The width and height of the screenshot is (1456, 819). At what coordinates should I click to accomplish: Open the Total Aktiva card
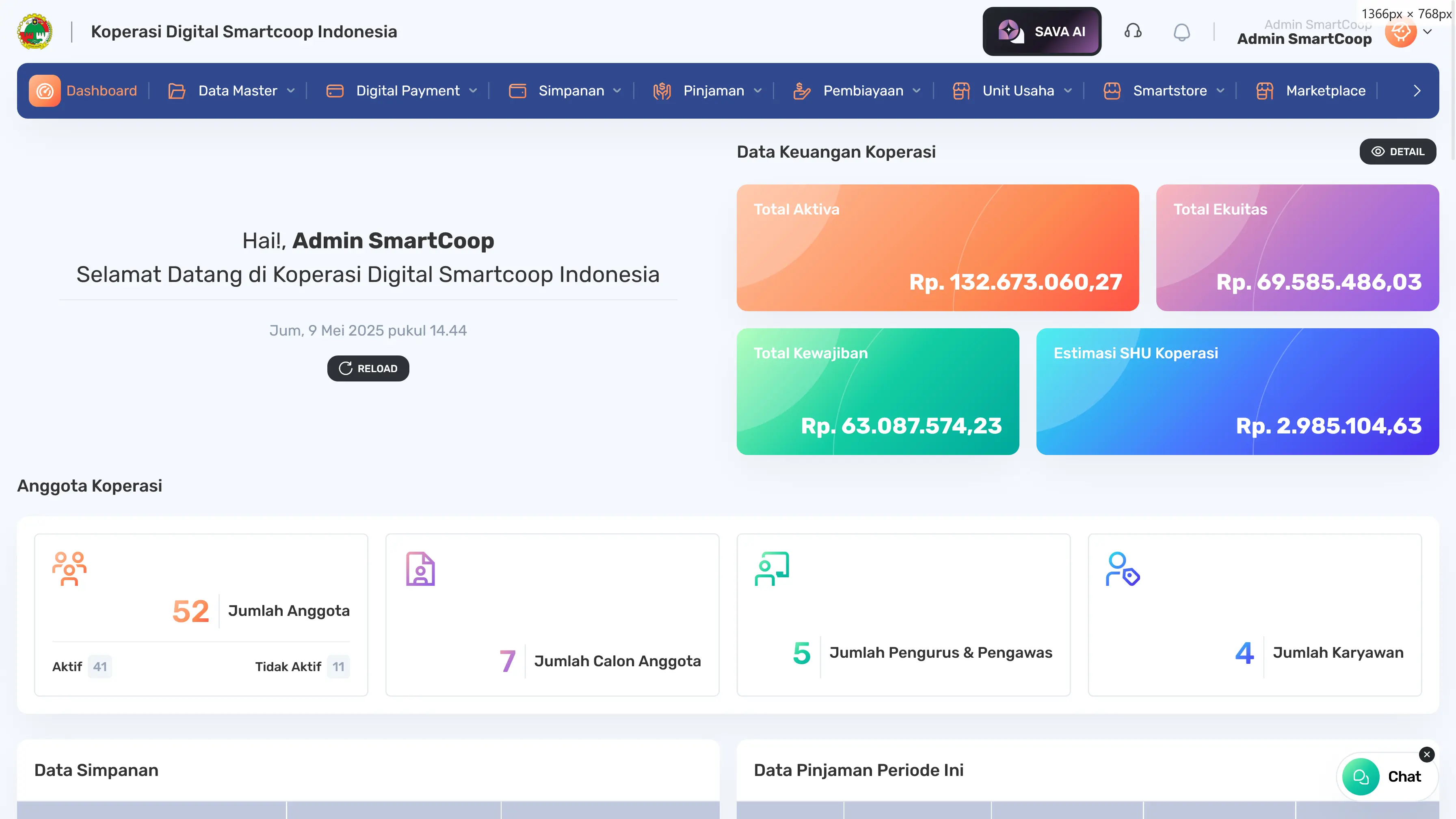[938, 247]
